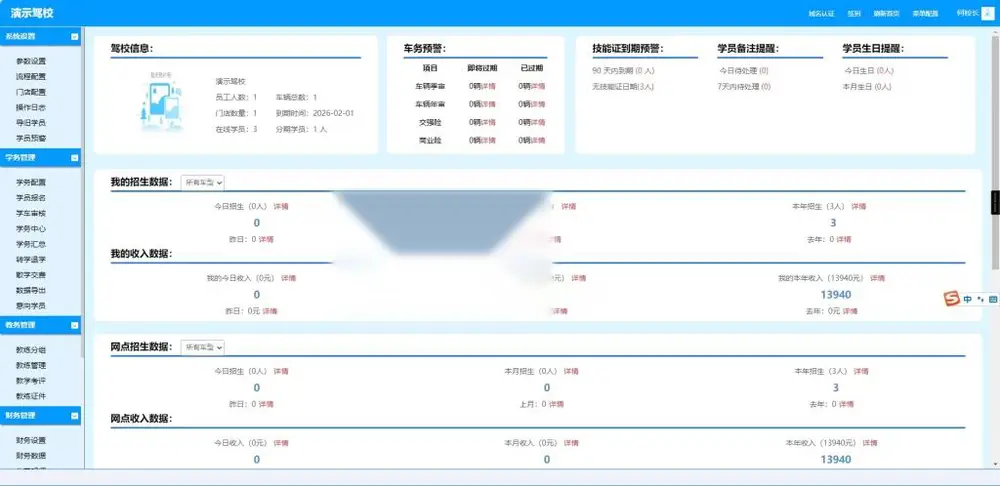Click 域名认证 in the top bar

click(x=821, y=13)
